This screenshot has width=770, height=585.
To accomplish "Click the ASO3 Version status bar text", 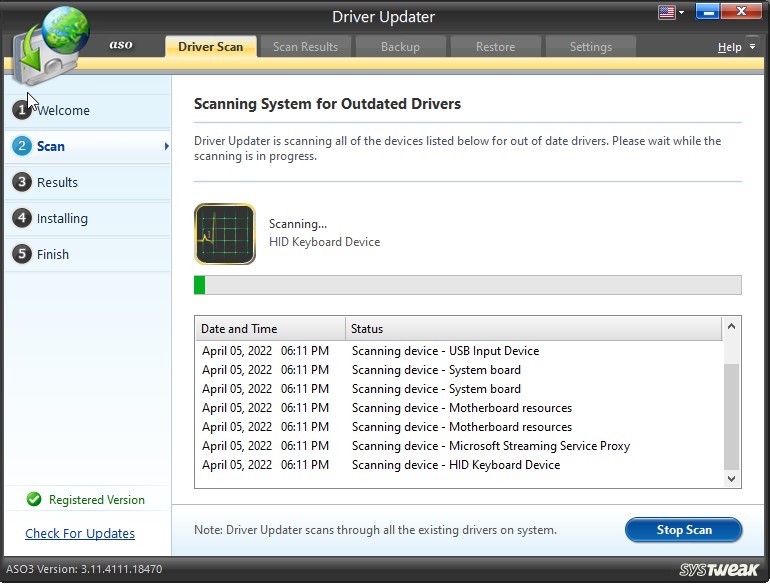I will pyautogui.click(x=84, y=569).
